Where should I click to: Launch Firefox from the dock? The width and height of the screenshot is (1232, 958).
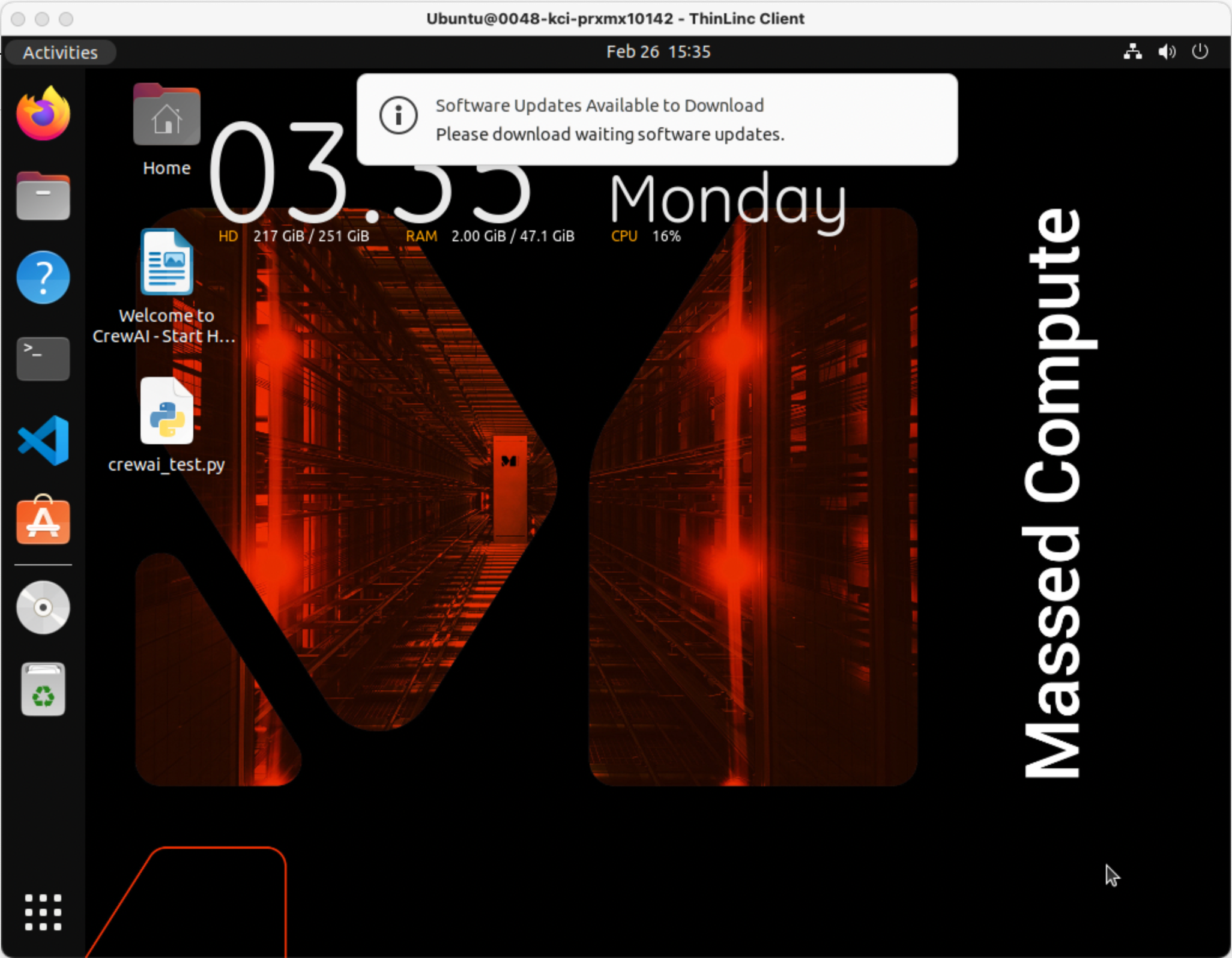point(43,113)
